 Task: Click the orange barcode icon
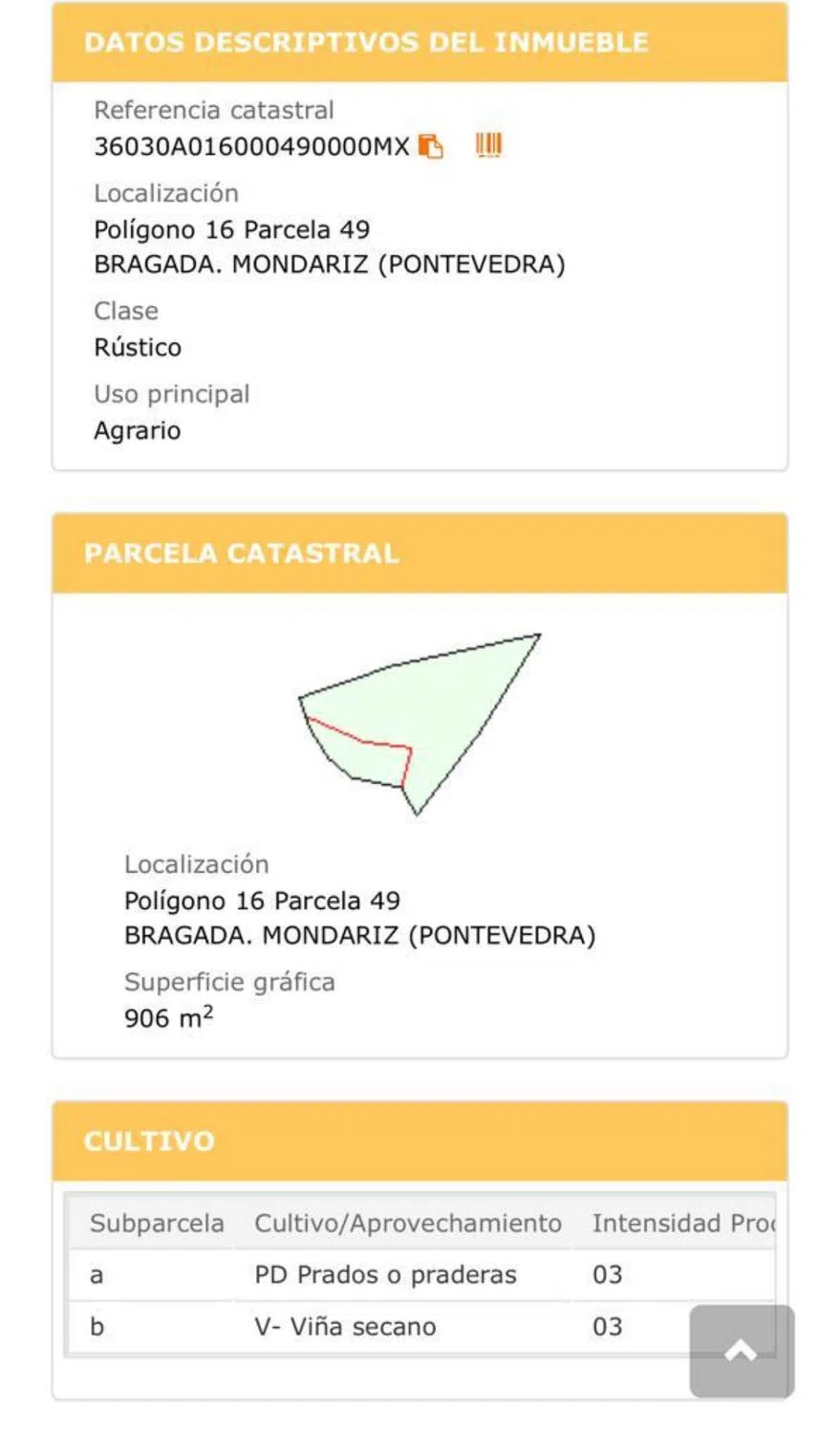coord(488,145)
